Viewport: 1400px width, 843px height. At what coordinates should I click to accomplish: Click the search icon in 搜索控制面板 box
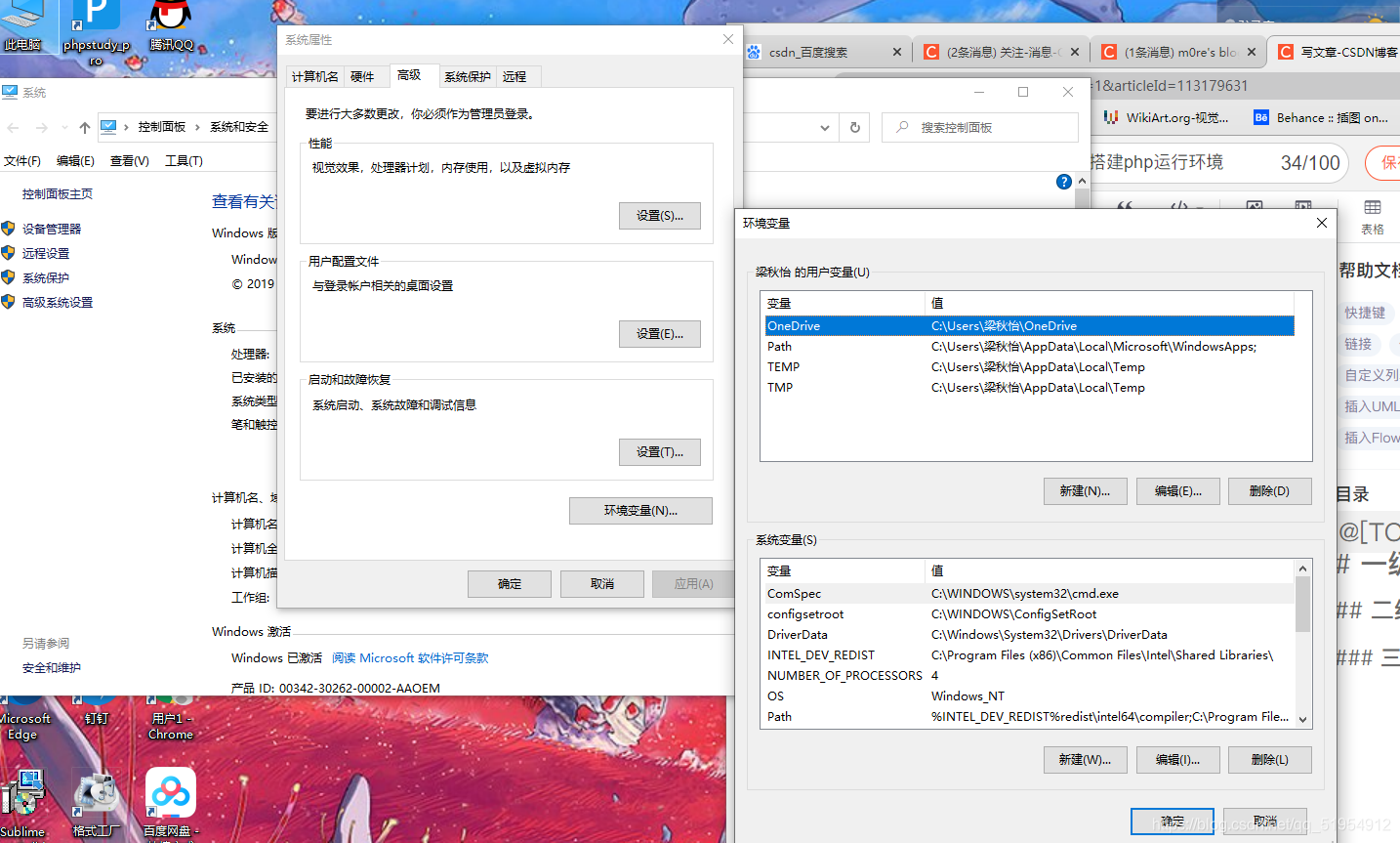click(x=902, y=127)
